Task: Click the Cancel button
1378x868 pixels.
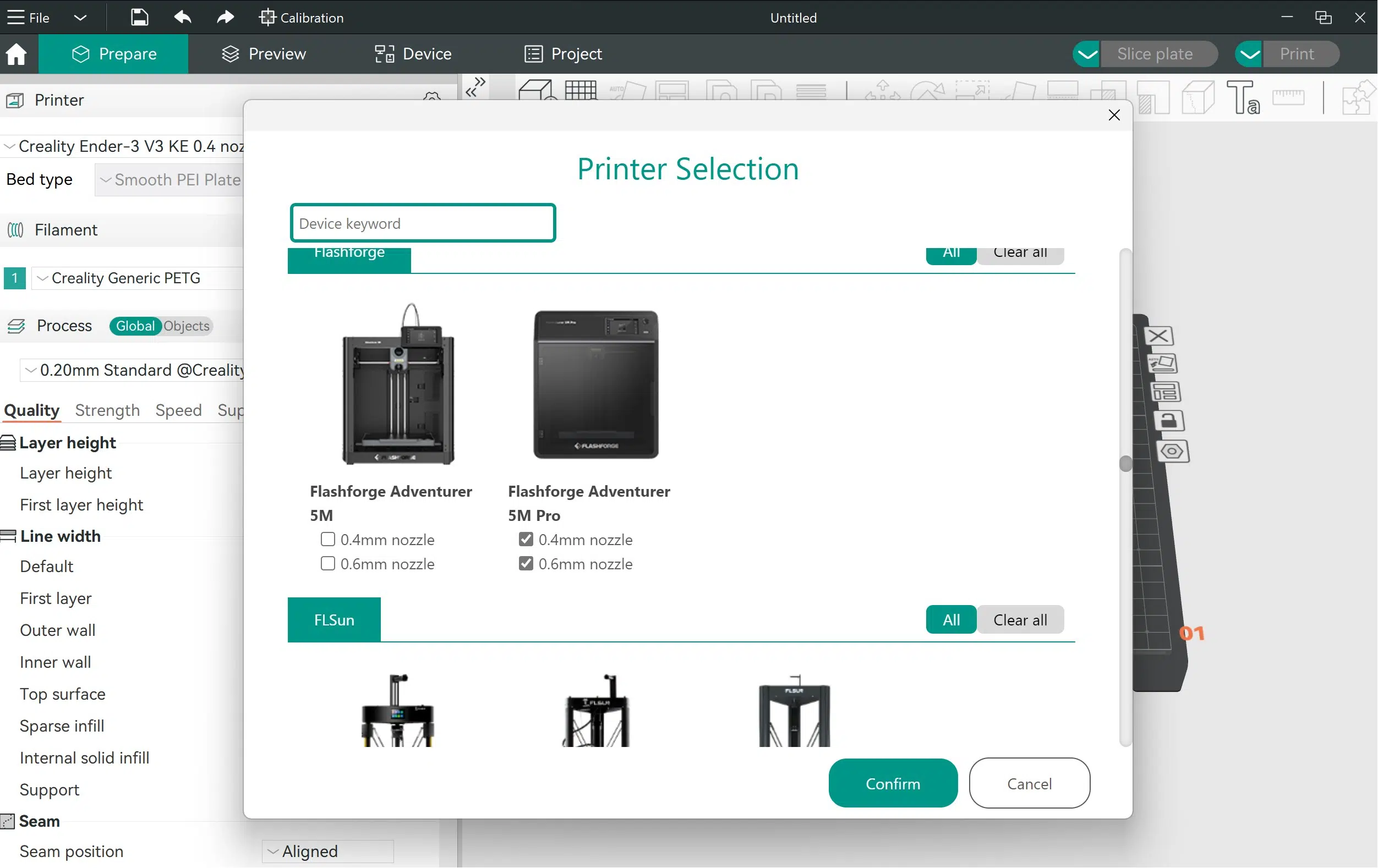Action: (1030, 784)
